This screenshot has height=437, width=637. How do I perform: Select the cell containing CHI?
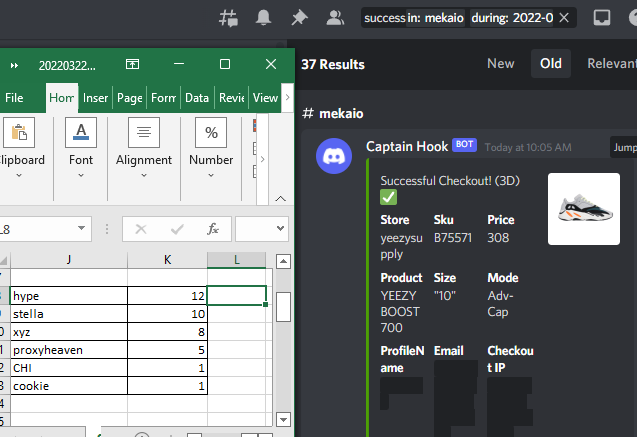(x=69, y=368)
